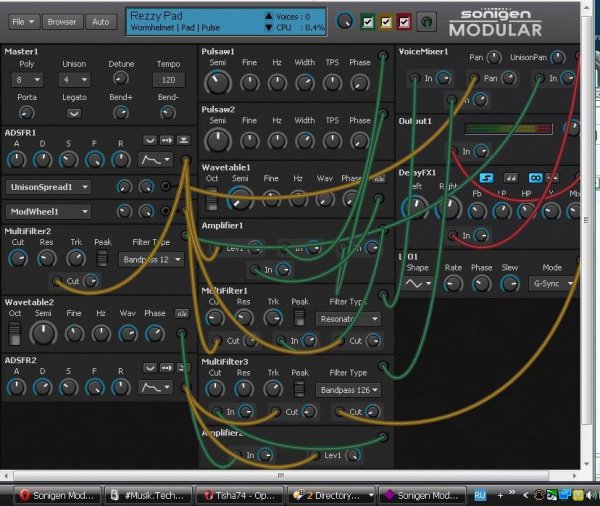The height and width of the screenshot is (506, 600).
Task: Click the MultiFilter1 output jack
Action: (383, 295)
